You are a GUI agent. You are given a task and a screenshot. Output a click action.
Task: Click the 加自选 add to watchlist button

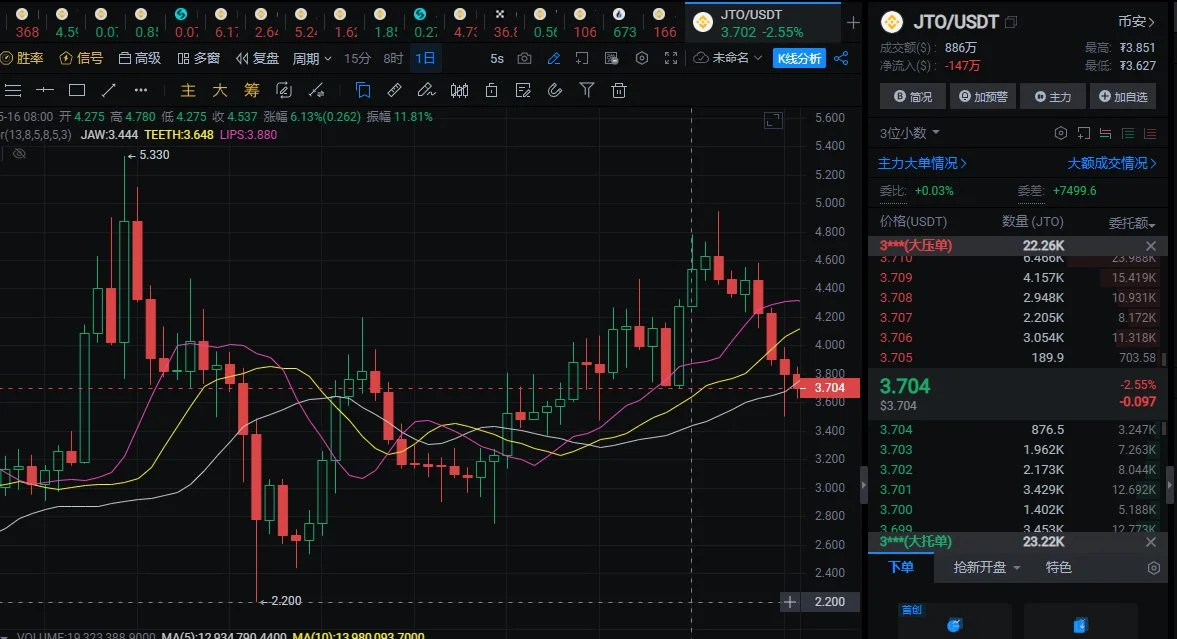[x=1121, y=97]
